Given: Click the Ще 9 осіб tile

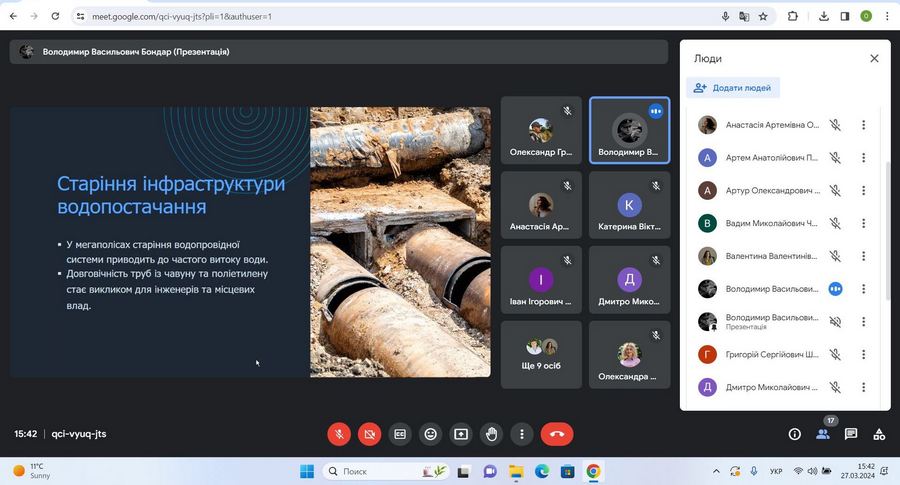Looking at the screenshot, I should coord(541,355).
